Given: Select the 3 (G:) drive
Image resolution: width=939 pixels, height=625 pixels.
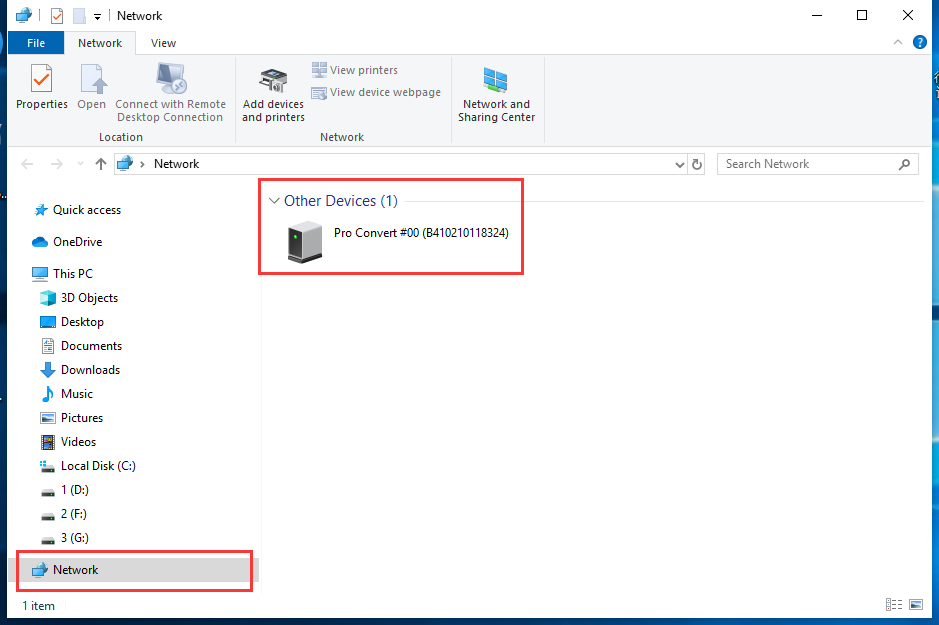Looking at the screenshot, I should (65, 538).
